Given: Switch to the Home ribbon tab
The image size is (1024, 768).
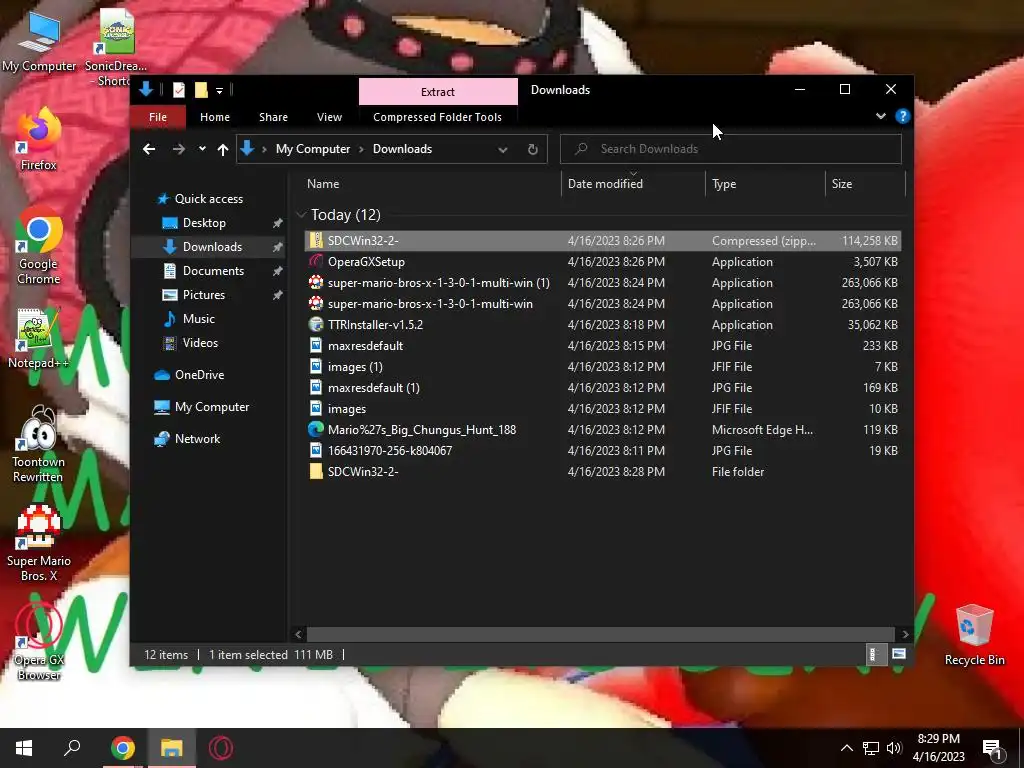Looking at the screenshot, I should [214, 117].
